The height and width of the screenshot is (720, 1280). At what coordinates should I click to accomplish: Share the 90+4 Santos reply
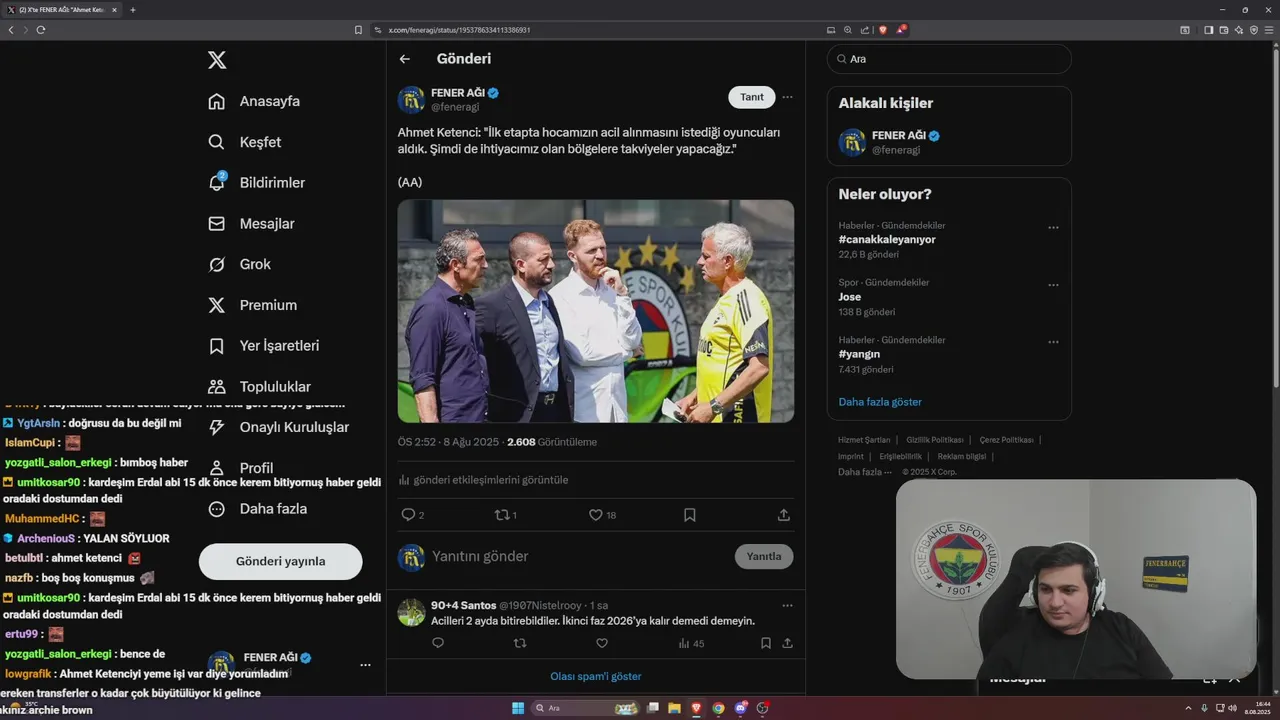pyautogui.click(x=787, y=643)
